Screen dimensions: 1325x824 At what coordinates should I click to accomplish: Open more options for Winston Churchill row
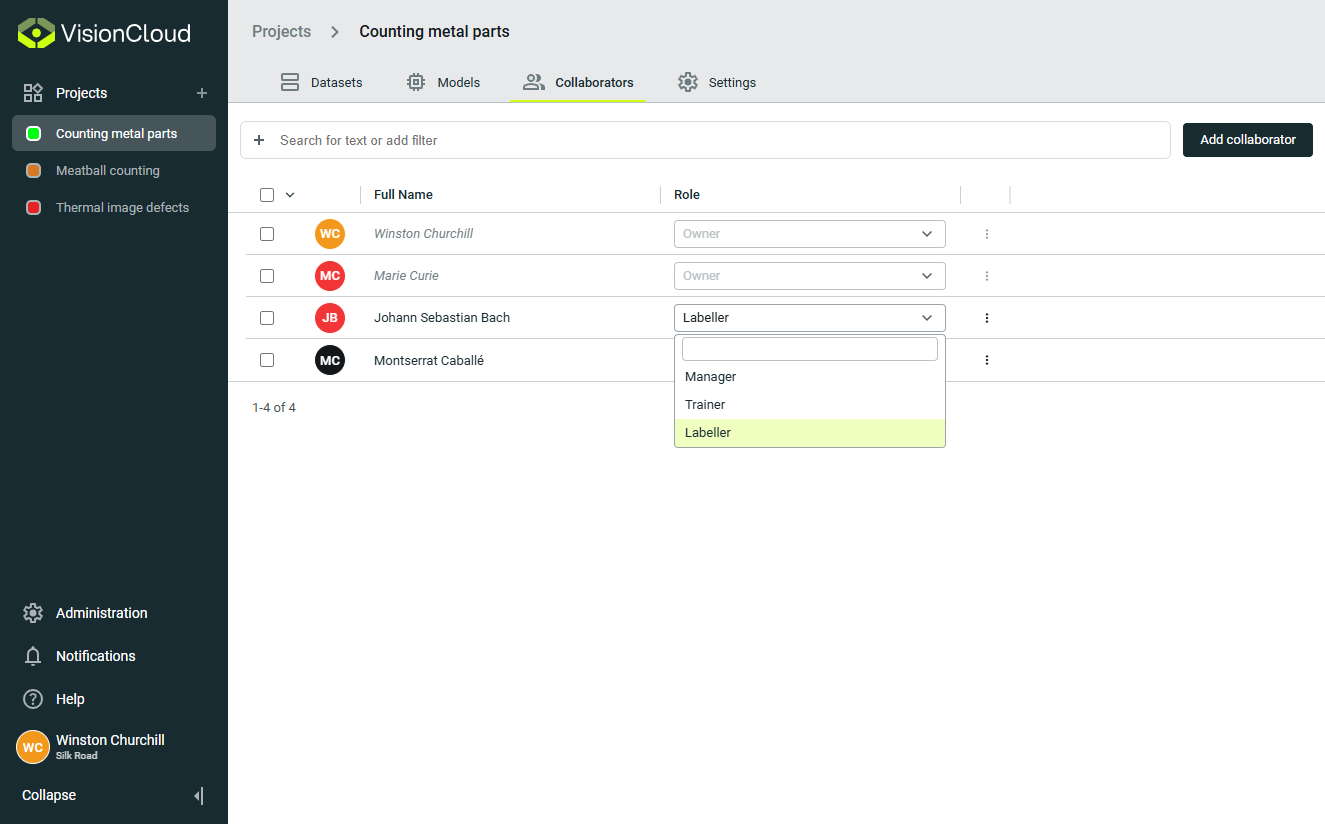point(987,234)
